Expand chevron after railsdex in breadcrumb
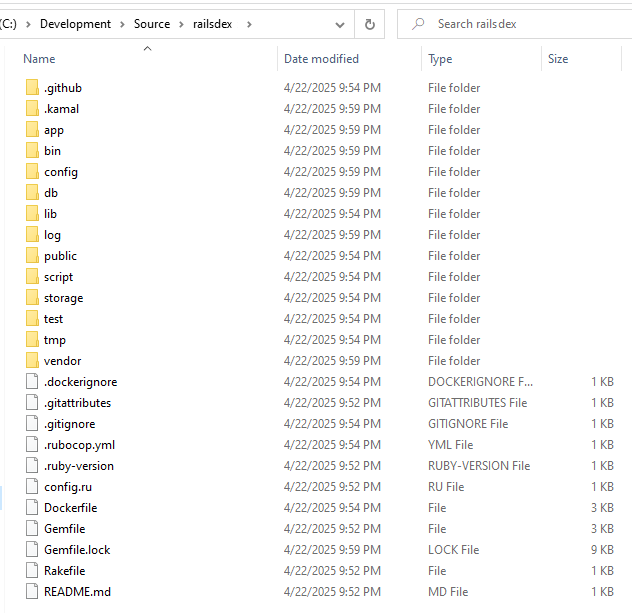 [x=248, y=24]
